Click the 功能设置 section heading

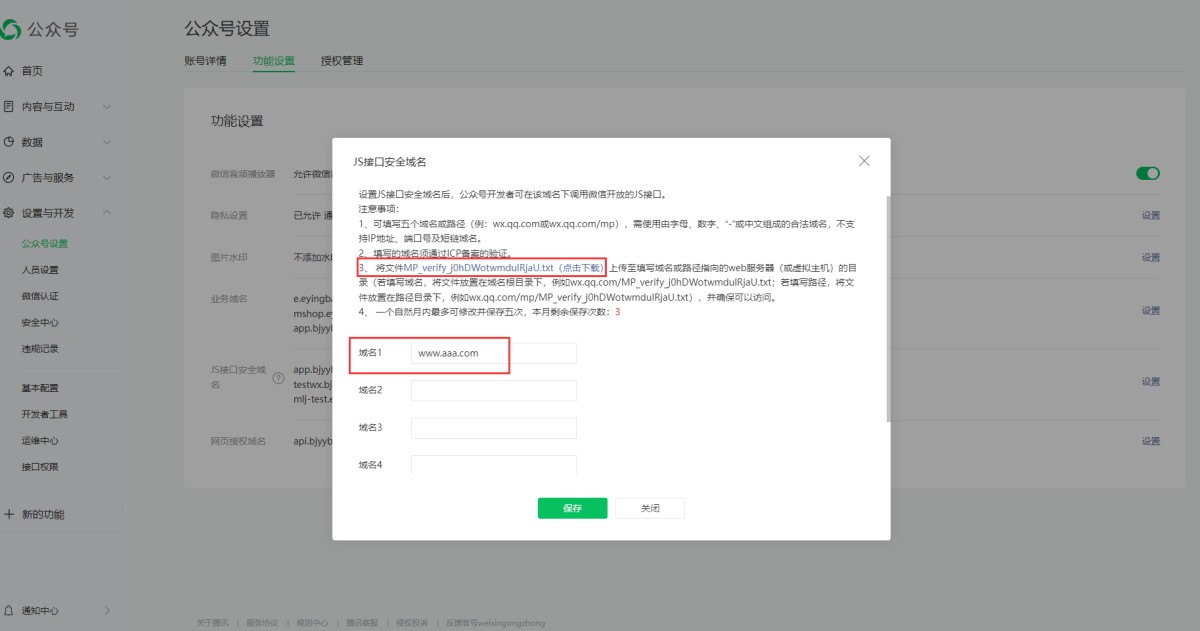pos(237,121)
